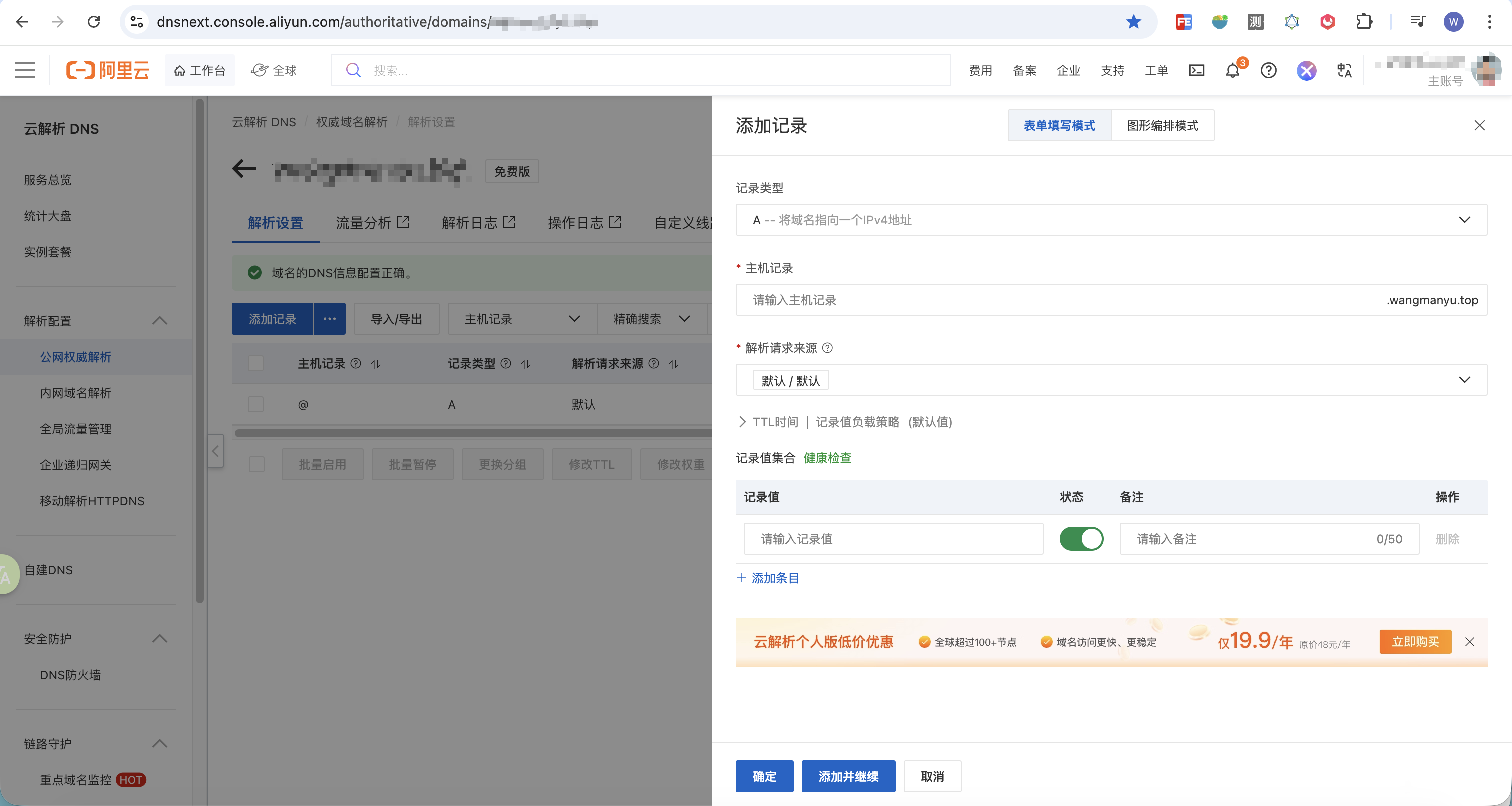Bookmark page with star icon
The height and width of the screenshot is (806, 1512).
click(1133, 22)
